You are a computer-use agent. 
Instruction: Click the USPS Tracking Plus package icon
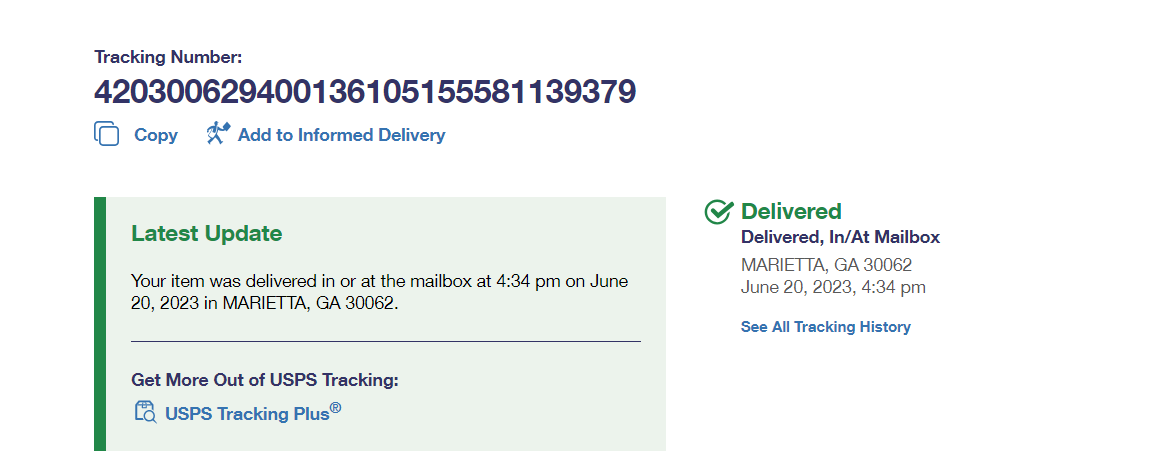point(145,412)
